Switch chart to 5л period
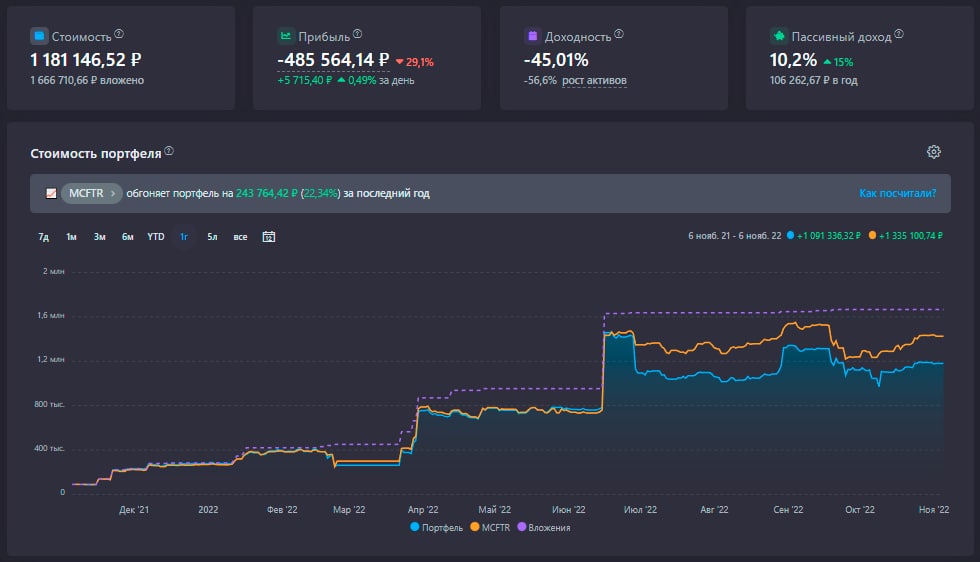Viewport: 980px width, 562px height. 212,237
